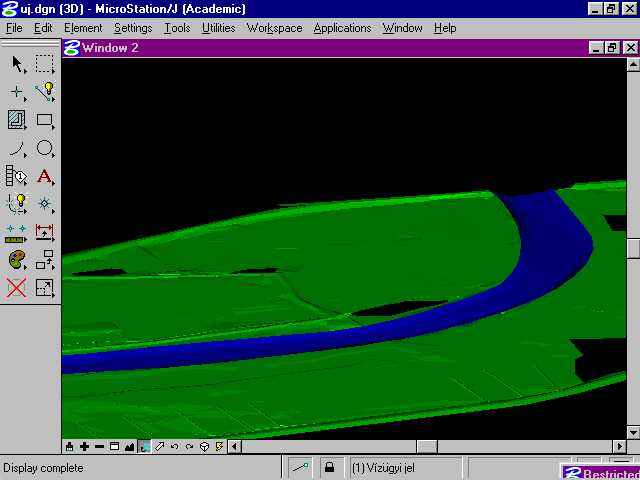
Task: Open the Utilities menu
Action: [x=218, y=28]
